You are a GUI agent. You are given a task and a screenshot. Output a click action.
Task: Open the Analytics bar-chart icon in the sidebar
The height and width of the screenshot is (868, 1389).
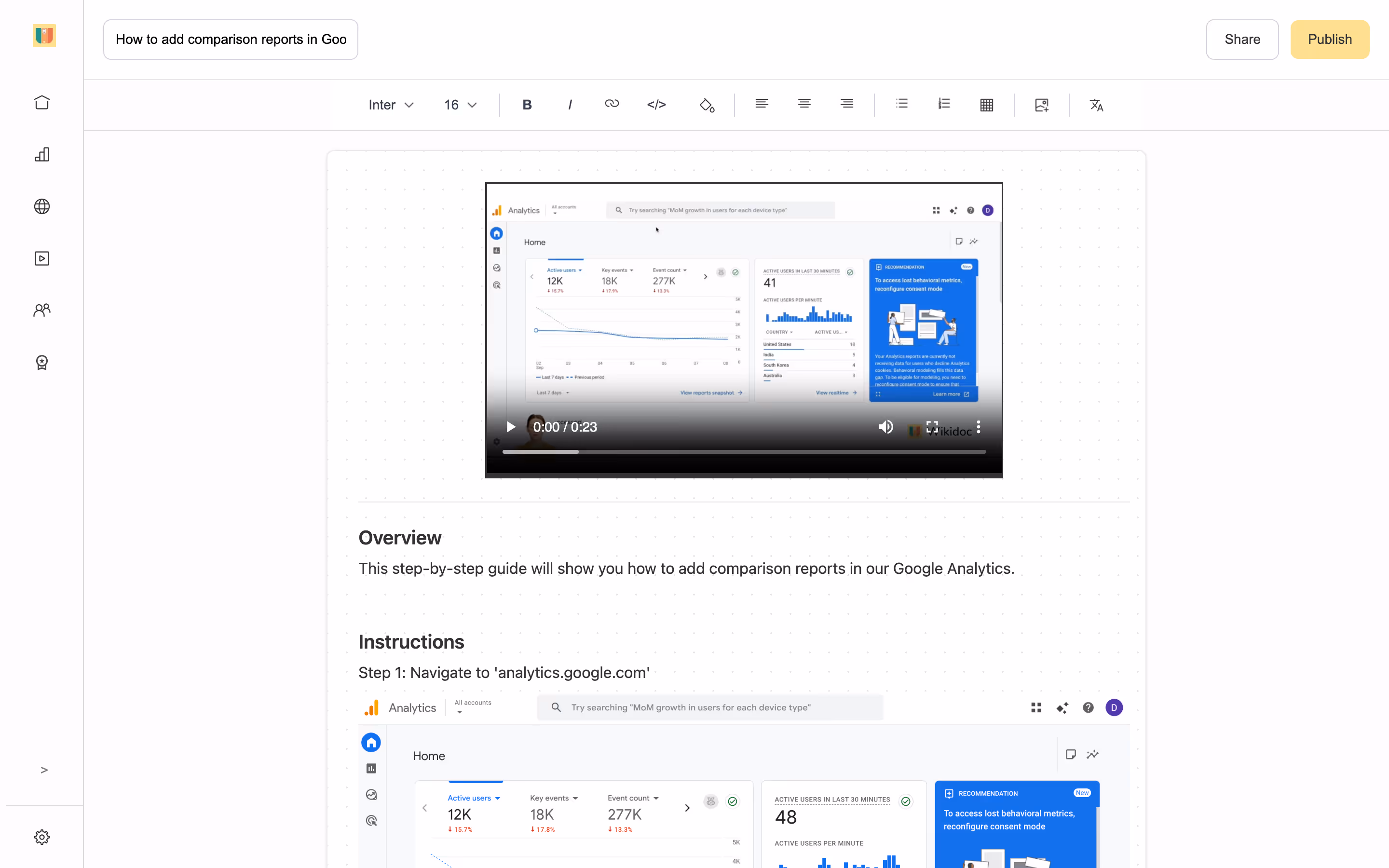[x=42, y=154]
